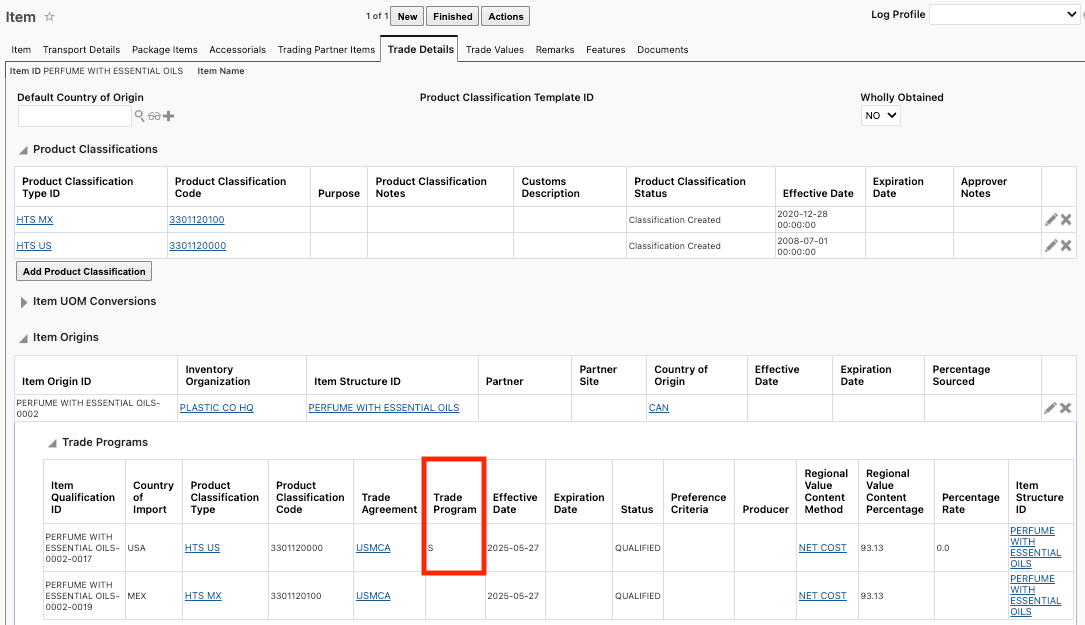The height and width of the screenshot is (625, 1085).
Task: Remove the Item Origin row with X icon
Action: tap(1064, 407)
